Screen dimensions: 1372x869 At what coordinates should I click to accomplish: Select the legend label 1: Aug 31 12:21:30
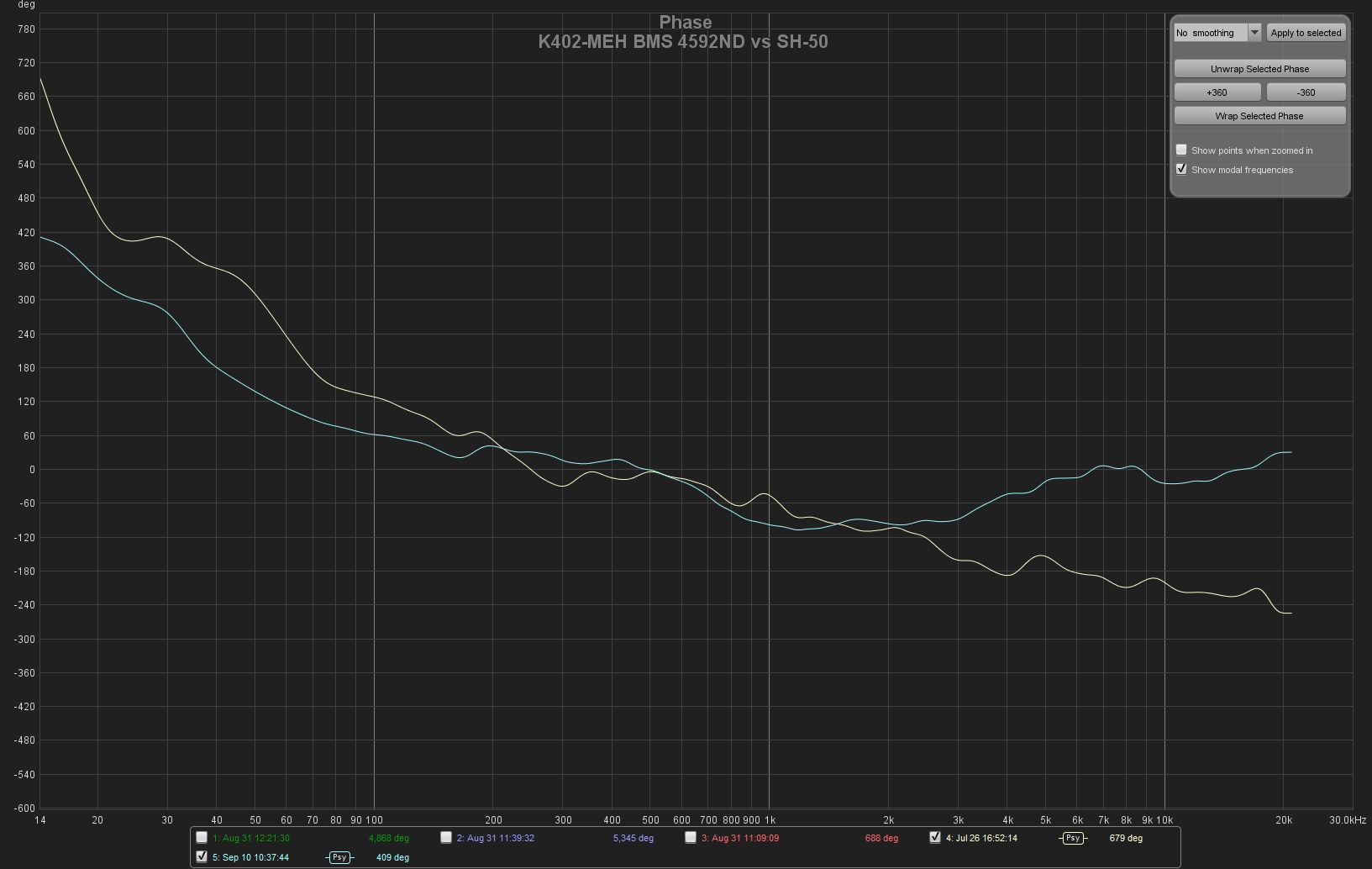point(251,838)
